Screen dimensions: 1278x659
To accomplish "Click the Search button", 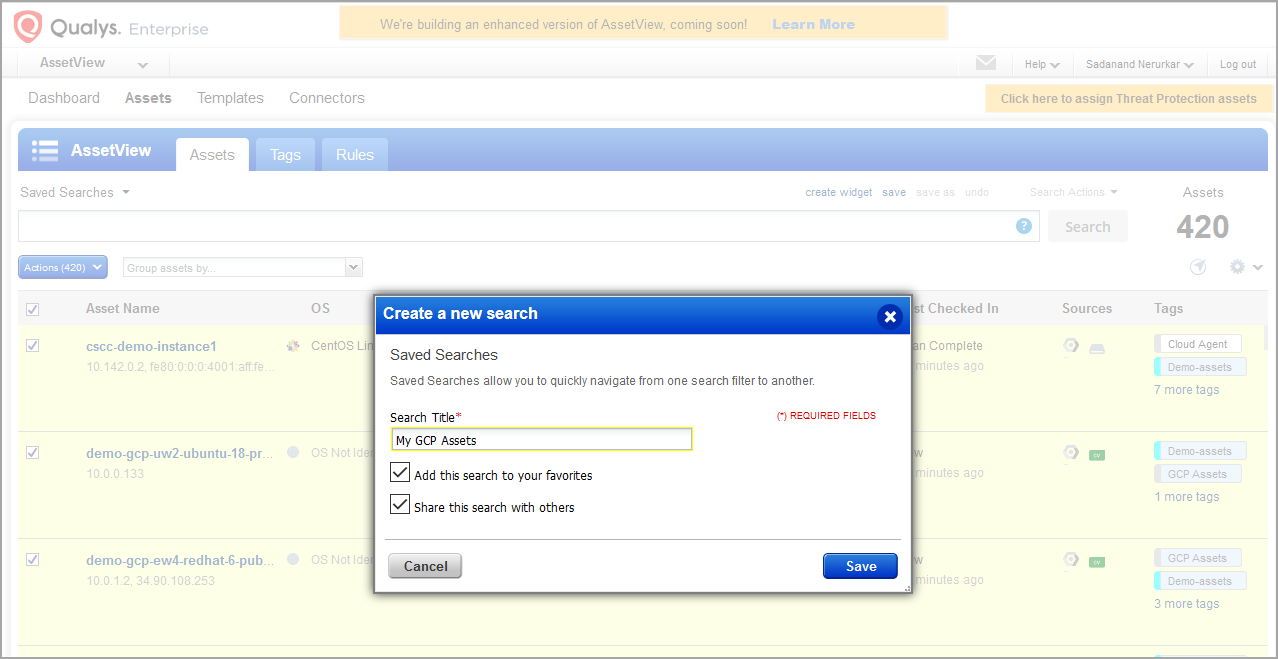I will 1088,226.
